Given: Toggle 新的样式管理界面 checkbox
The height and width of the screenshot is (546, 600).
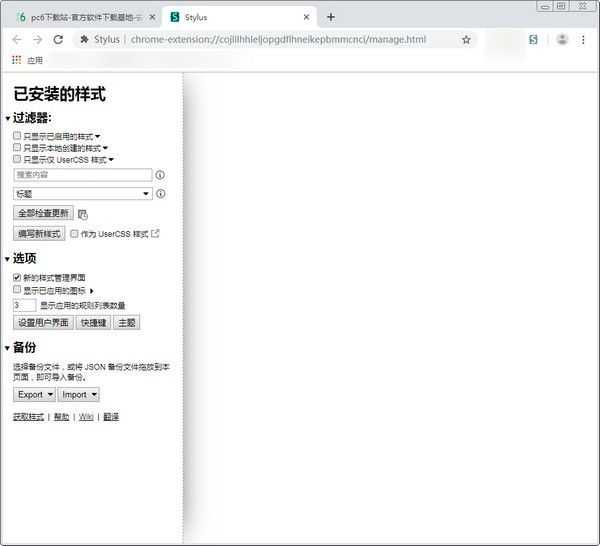Looking at the screenshot, I should (17, 277).
